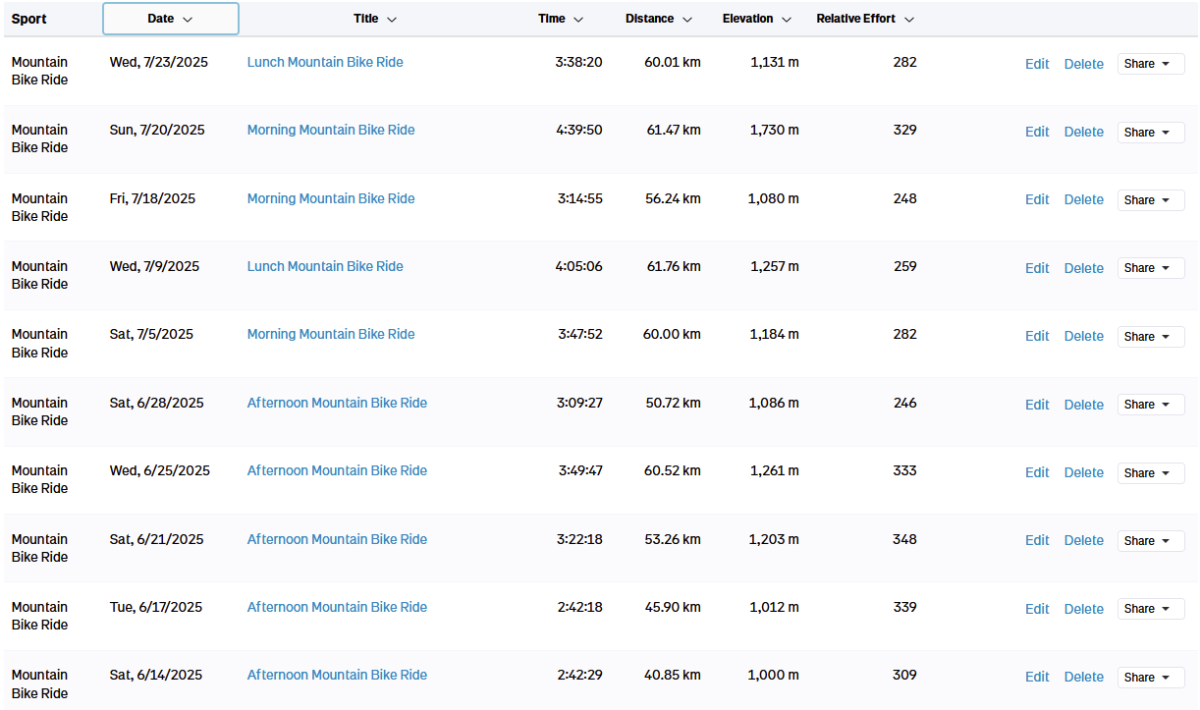Select the distance 50.72 km
Screen dimensions: 1200x710
[674, 403]
